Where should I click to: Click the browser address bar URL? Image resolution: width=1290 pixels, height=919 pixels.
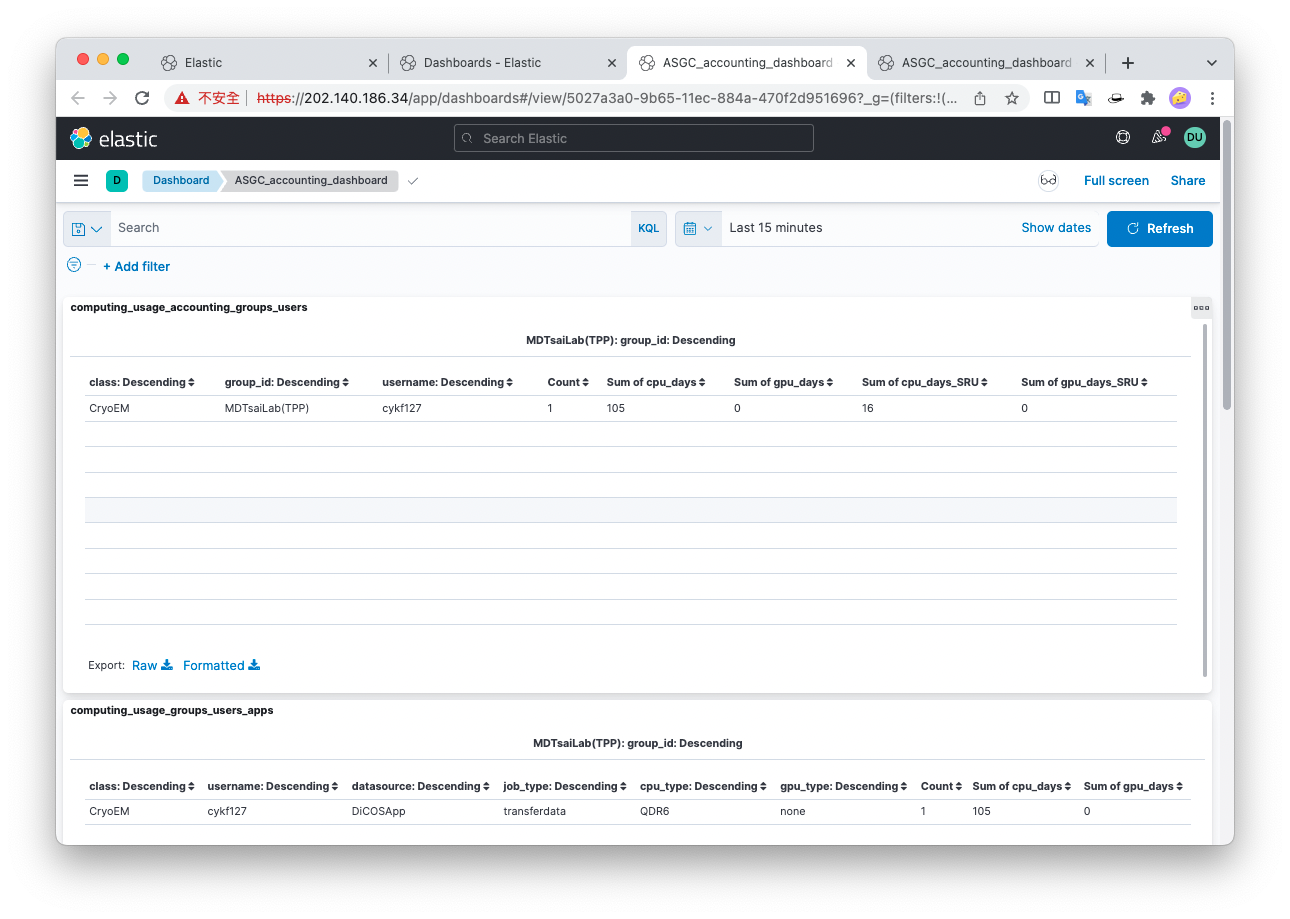point(607,98)
